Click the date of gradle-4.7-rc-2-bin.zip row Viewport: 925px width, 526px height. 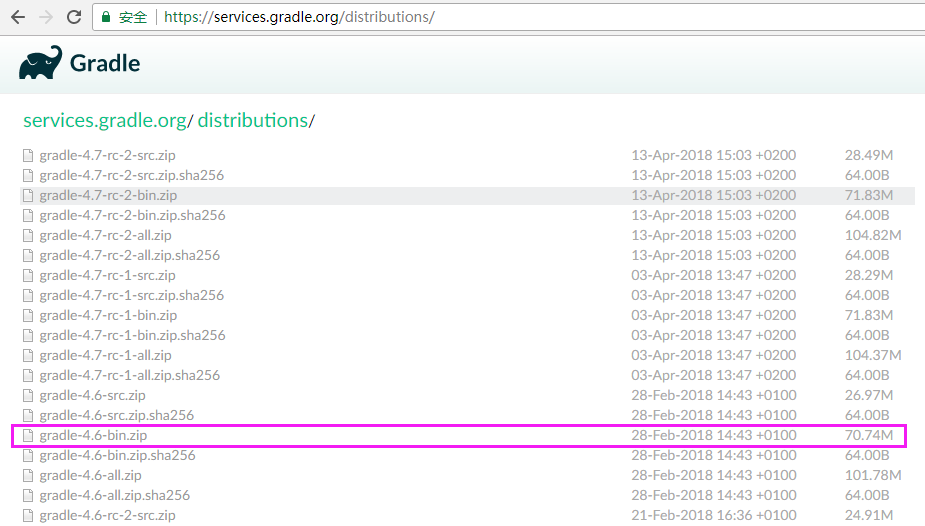tap(714, 195)
